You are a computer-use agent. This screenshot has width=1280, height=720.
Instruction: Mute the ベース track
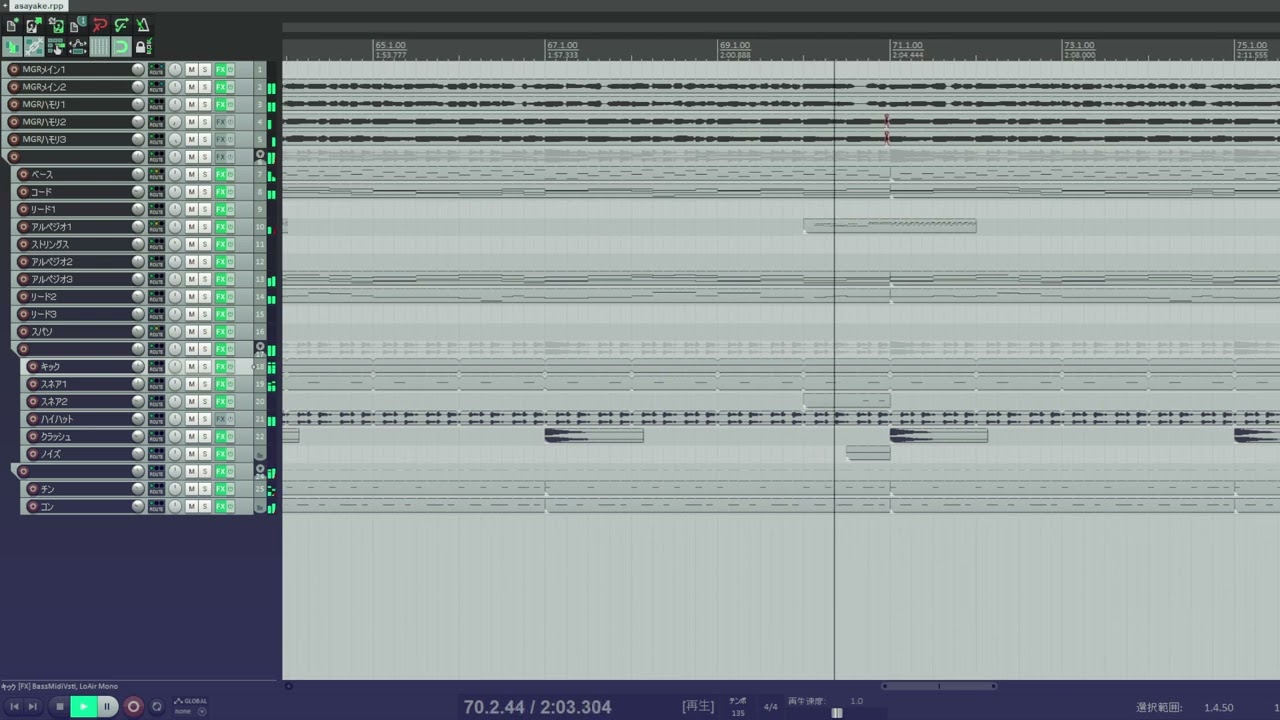click(x=191, y=174)
